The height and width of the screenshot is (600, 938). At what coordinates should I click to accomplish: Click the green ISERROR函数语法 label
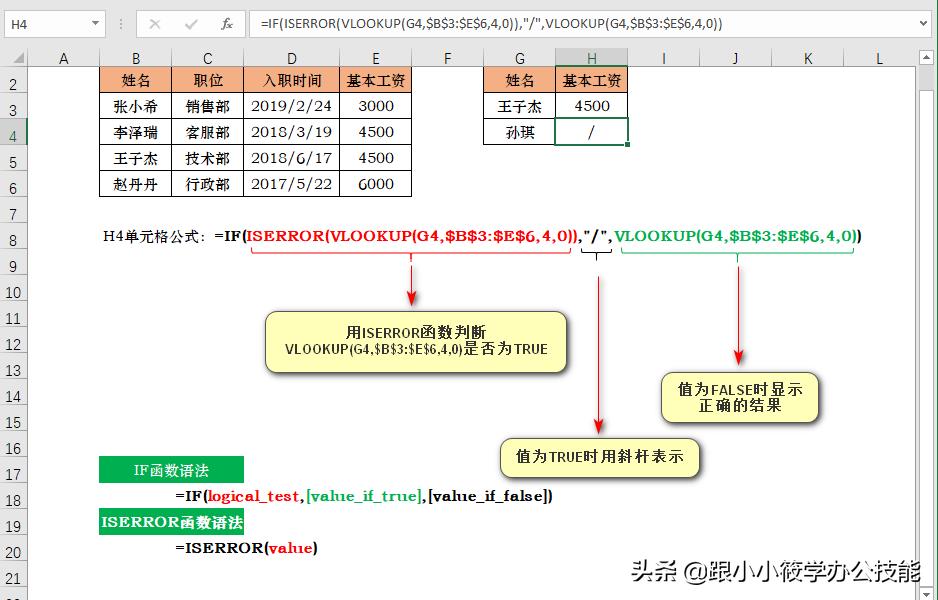[172, 521]
